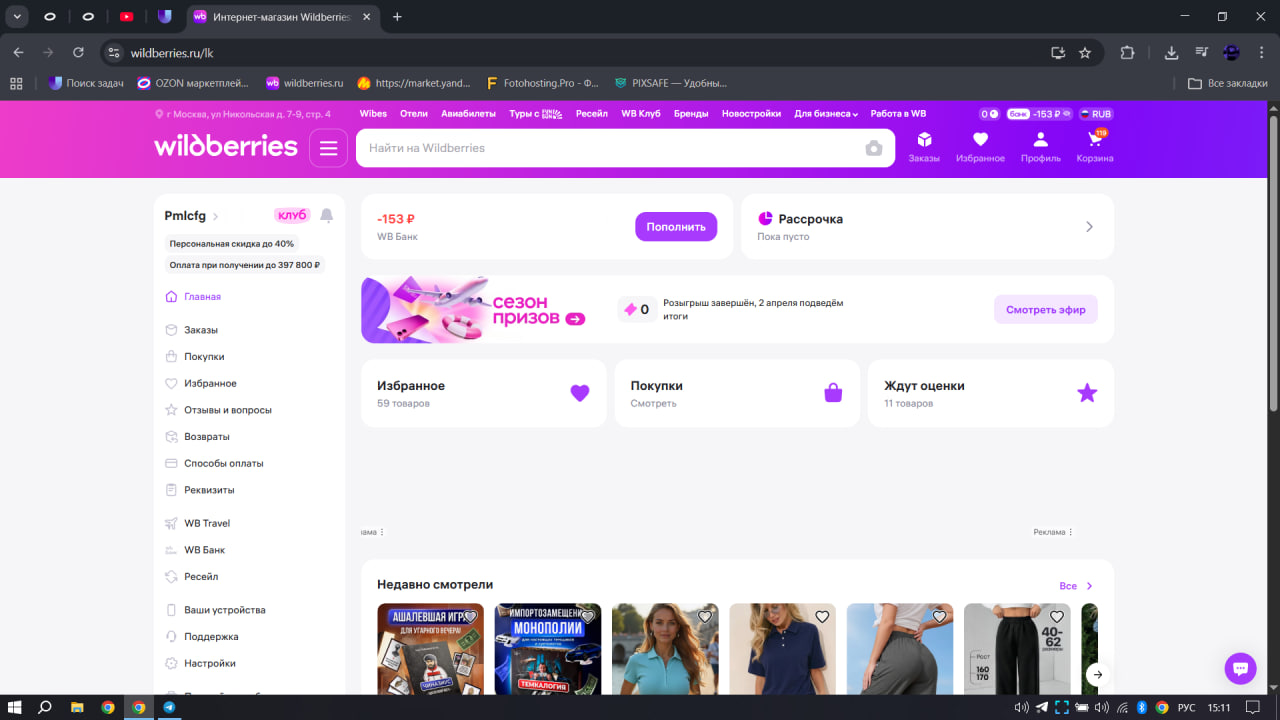This screenshot has width=1280, height=720.
Task: Click the Wildberries logo
Action: 226,146
